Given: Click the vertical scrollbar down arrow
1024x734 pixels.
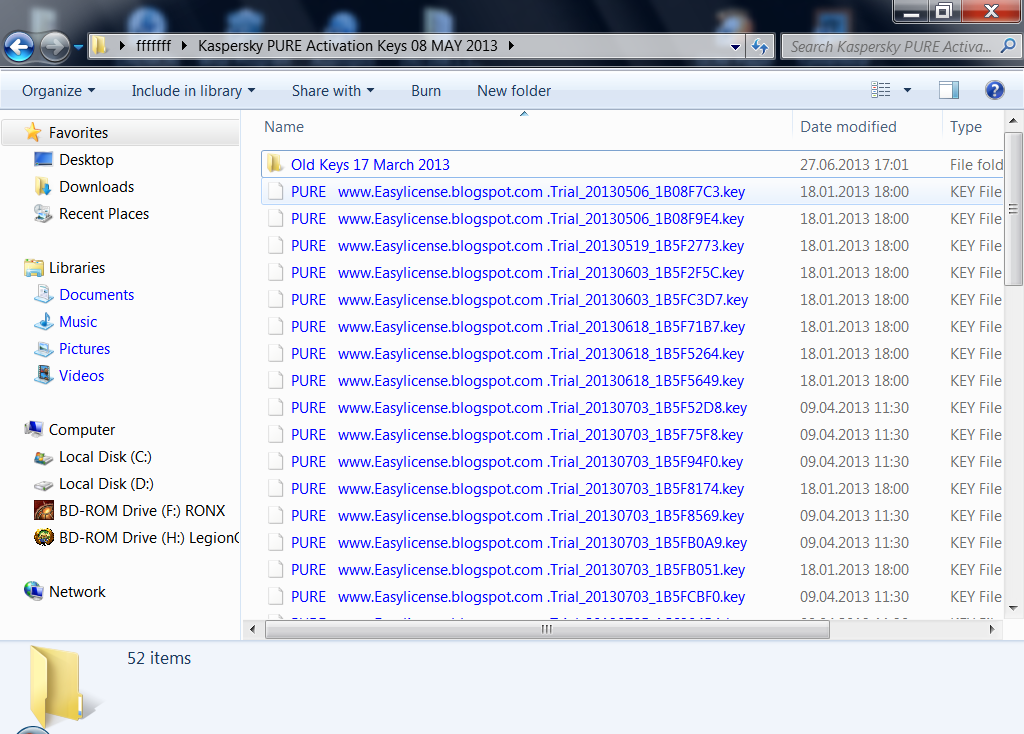Looking at the screenshot, I should (1013, 608).
